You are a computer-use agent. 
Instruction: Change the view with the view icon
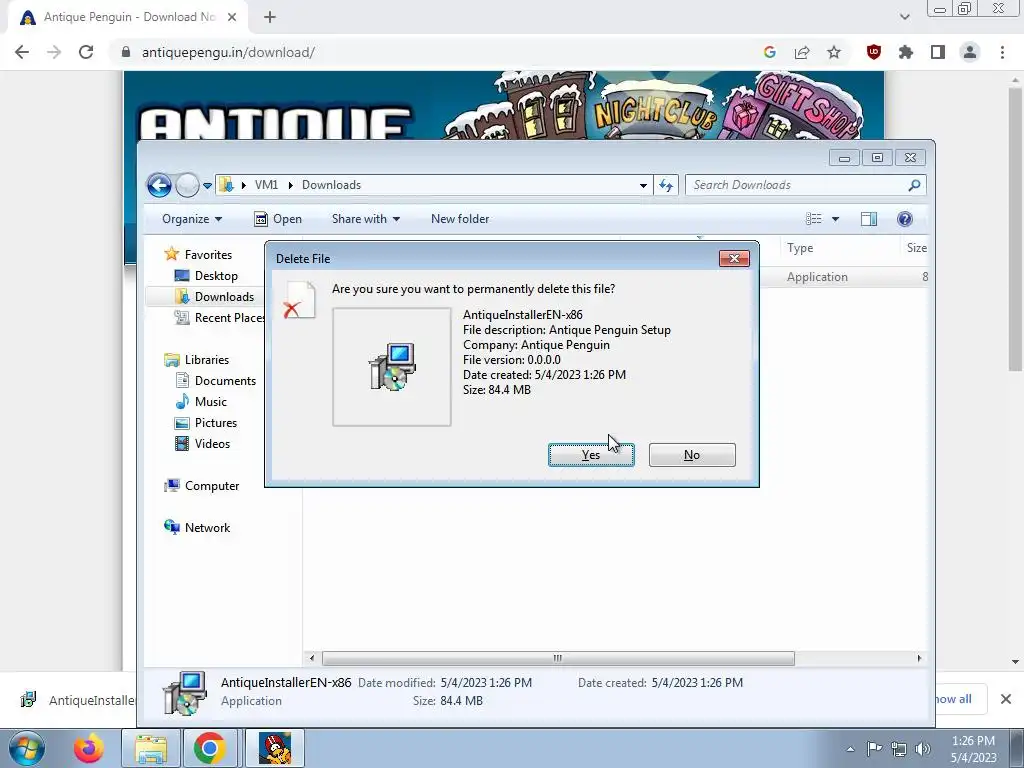[814, 219]
